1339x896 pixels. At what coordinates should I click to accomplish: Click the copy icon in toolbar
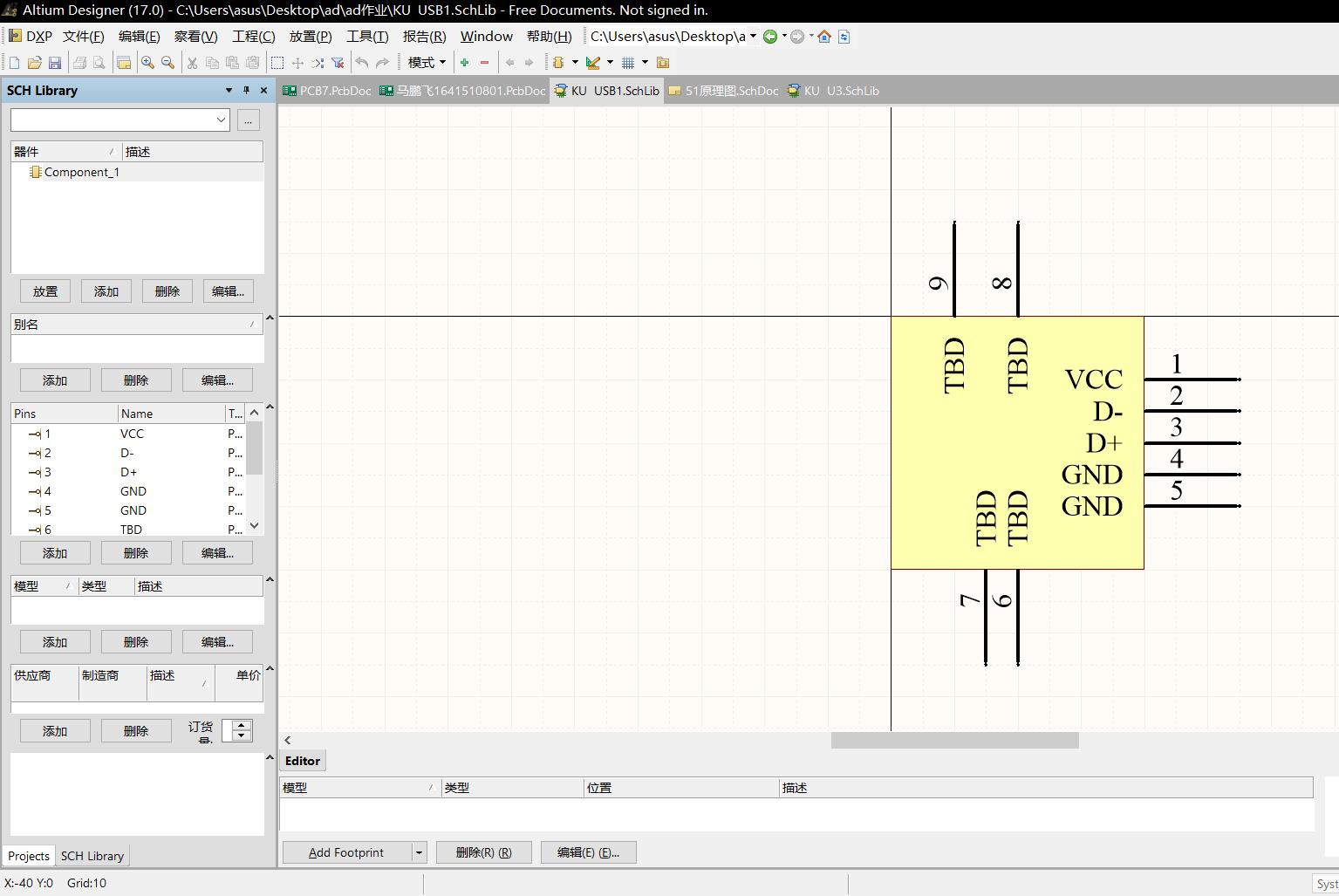[212, 63]
